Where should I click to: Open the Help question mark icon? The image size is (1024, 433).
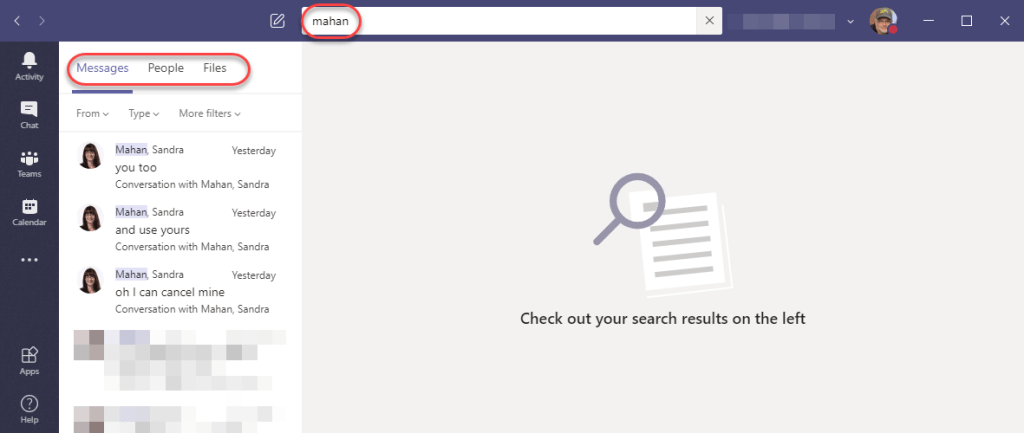click(29, 409)
